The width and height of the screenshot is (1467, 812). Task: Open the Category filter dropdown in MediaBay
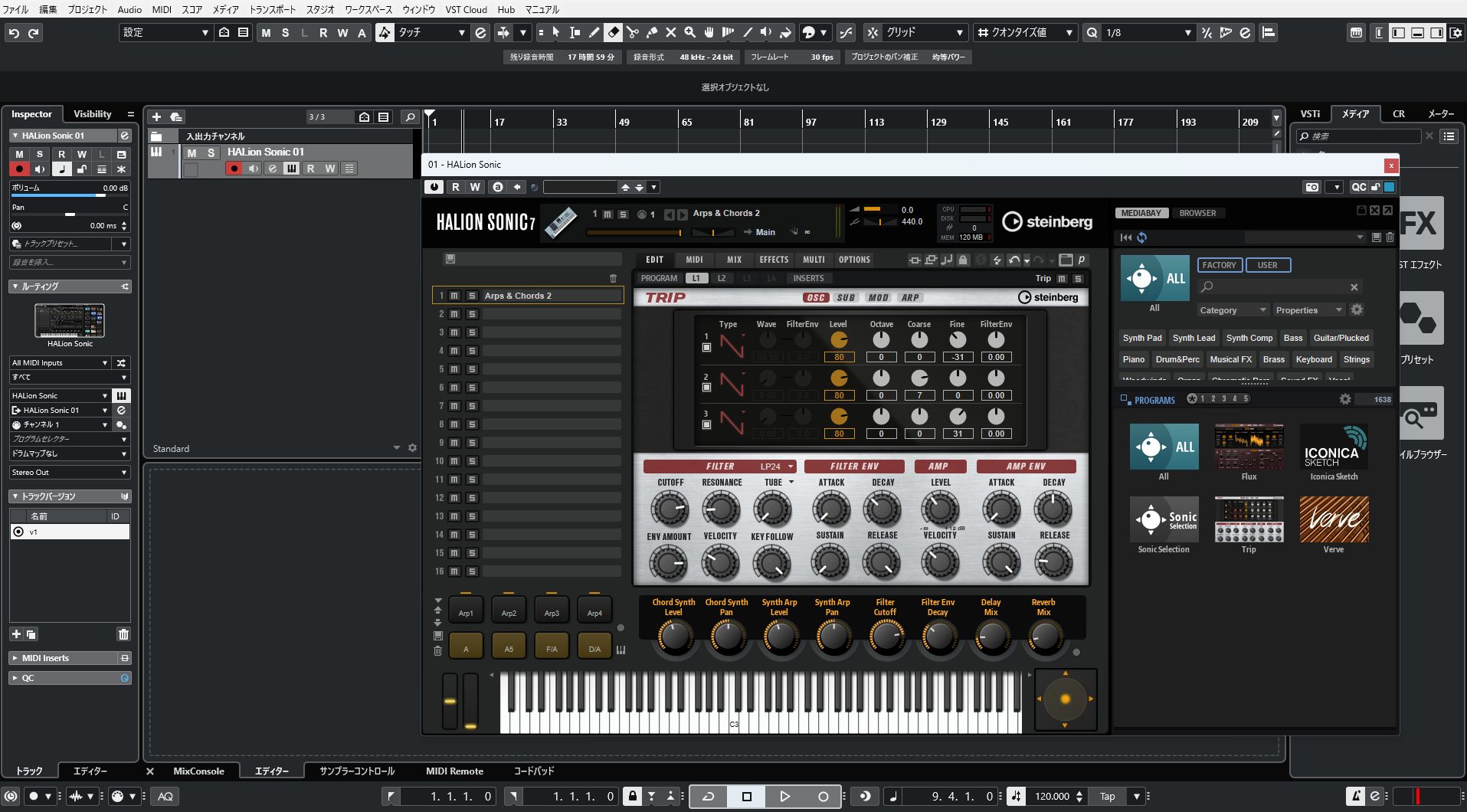pyautogui.click(x=1233, y=310)
